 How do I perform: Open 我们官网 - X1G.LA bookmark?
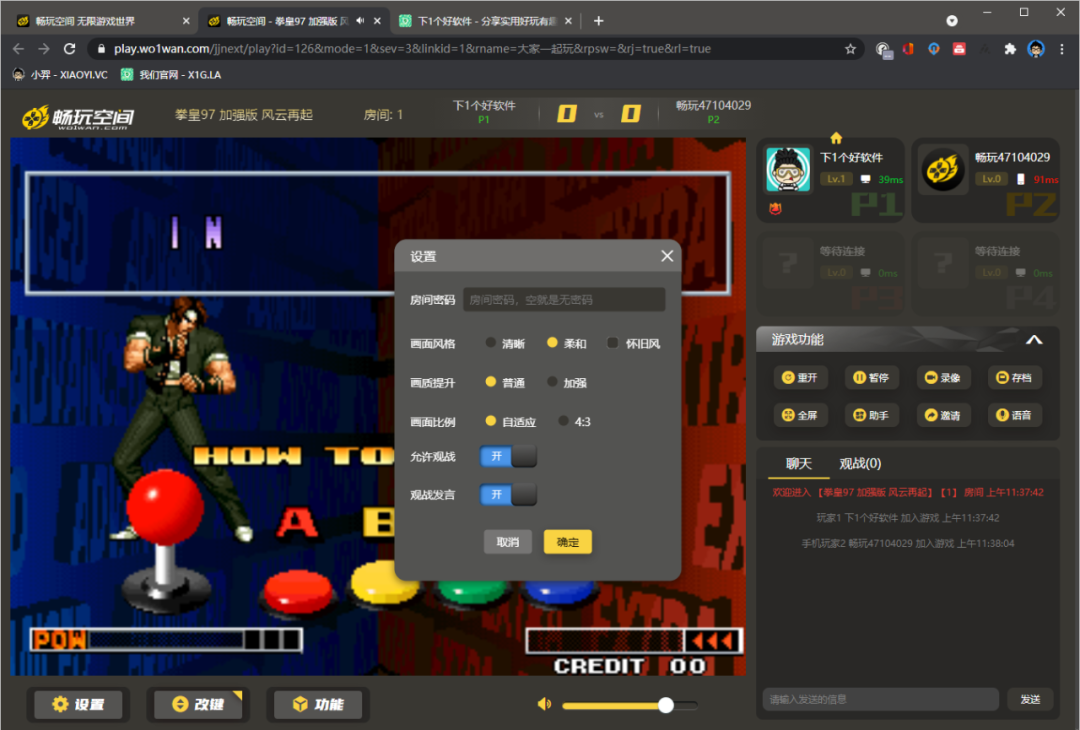(171, 74)
